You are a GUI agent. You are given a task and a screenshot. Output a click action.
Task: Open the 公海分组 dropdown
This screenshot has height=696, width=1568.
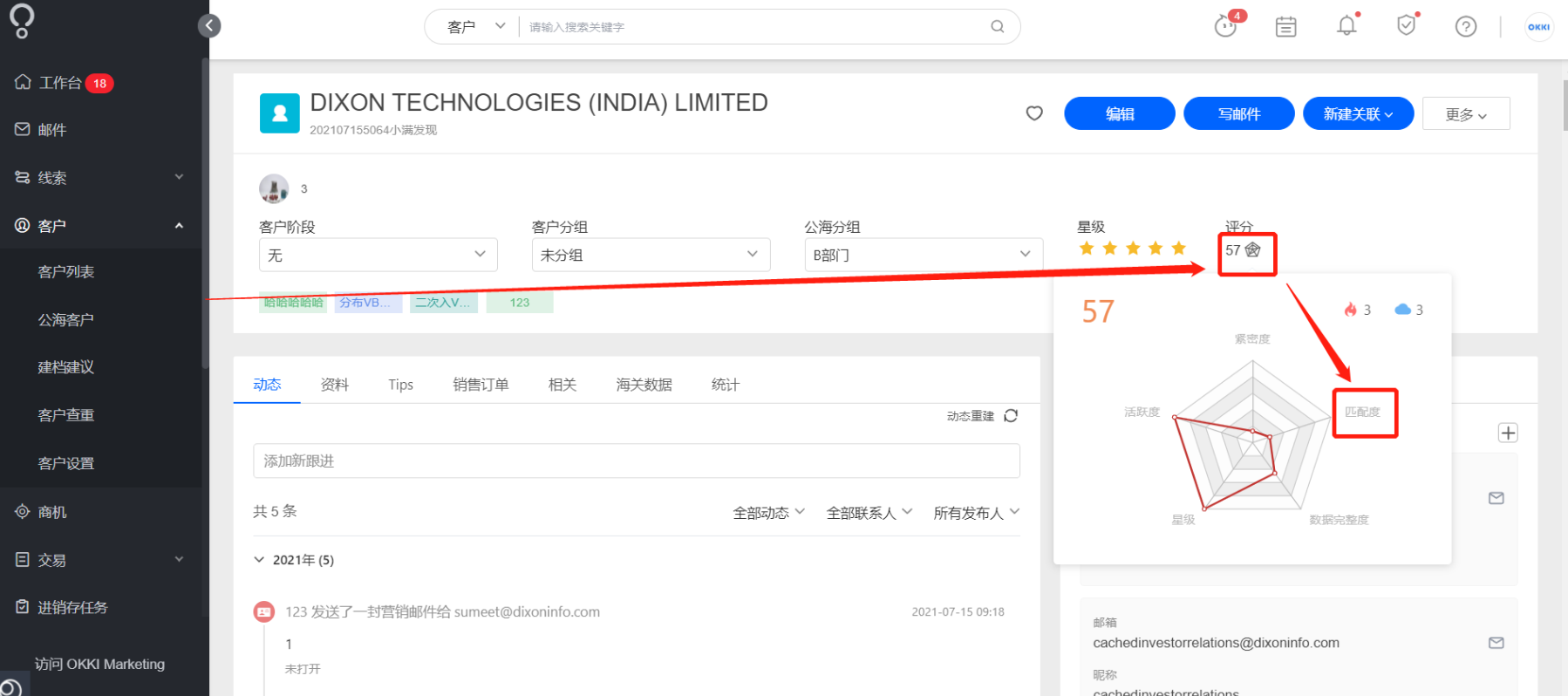924,255
